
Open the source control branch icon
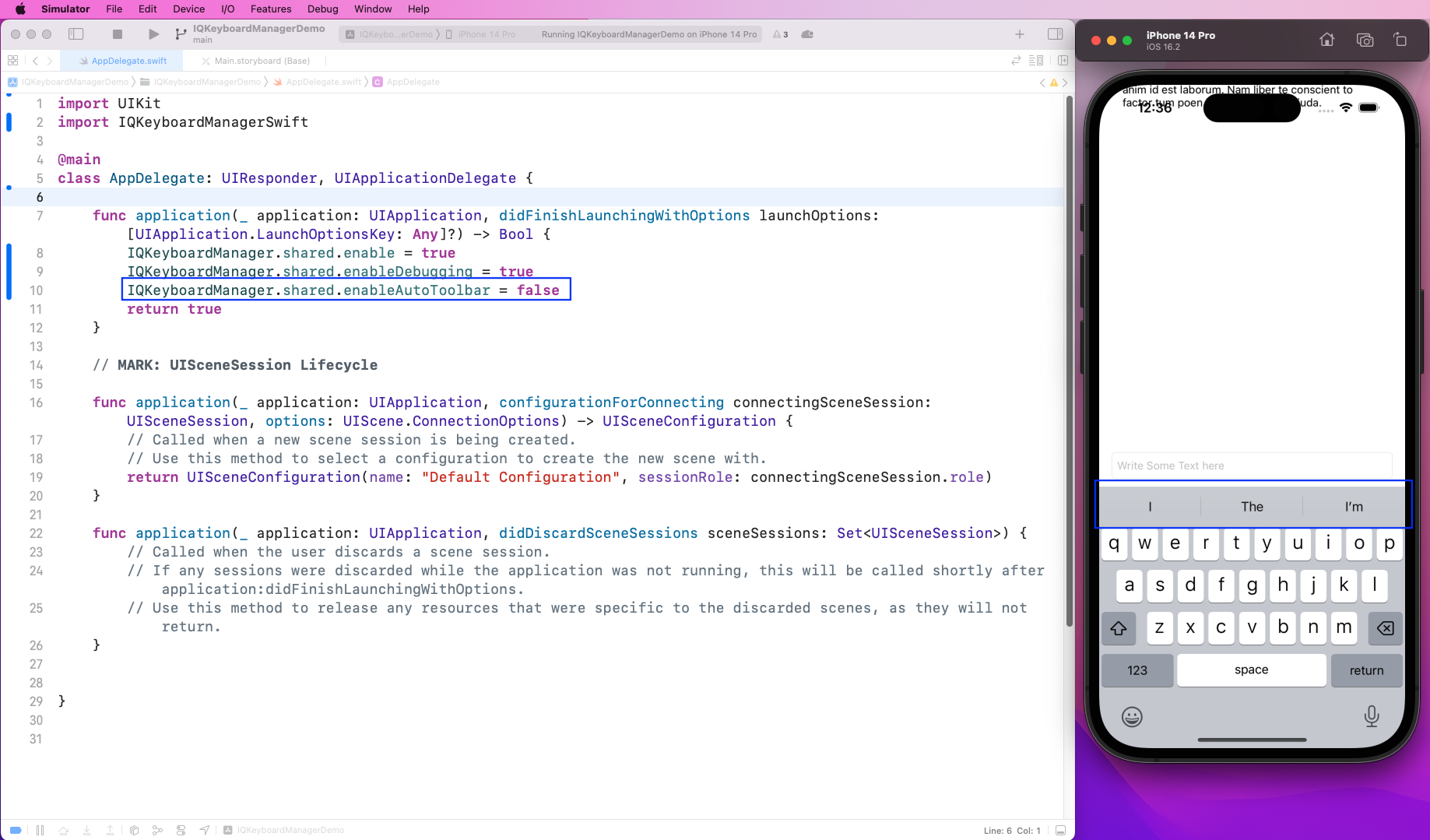point(181,34)
